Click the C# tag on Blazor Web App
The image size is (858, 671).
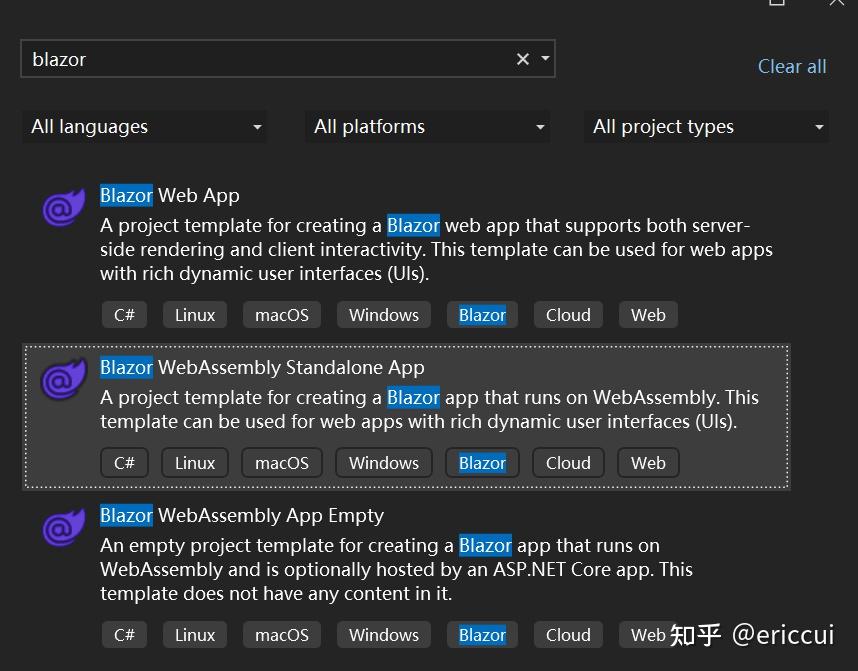click(124, 314)
